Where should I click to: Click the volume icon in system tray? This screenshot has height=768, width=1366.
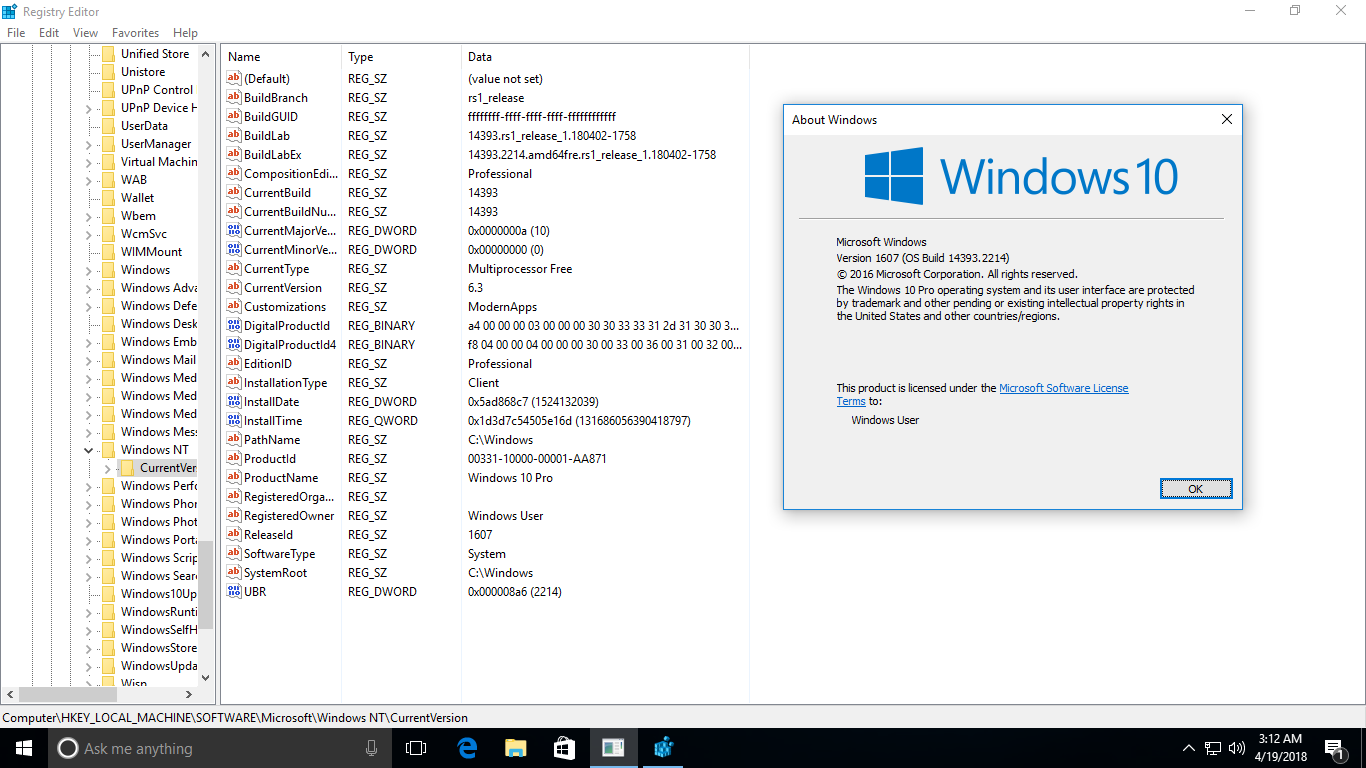coord(1237,748)
